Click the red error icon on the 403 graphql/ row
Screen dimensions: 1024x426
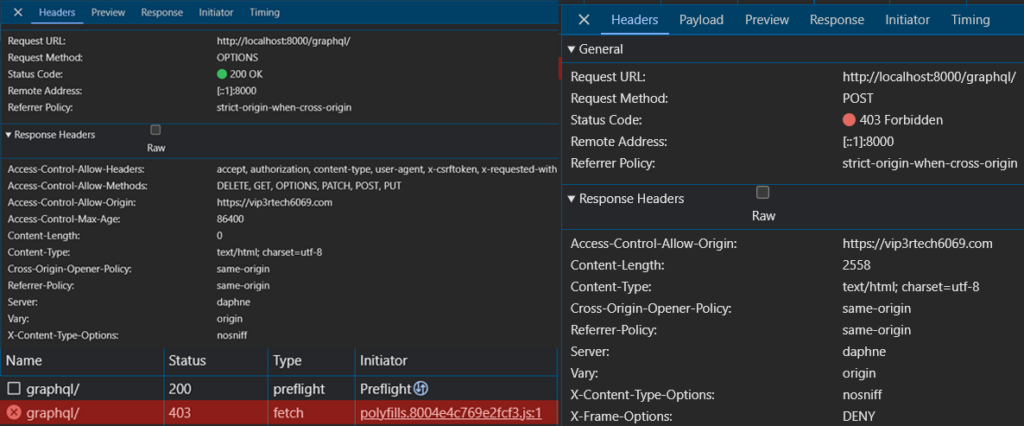tap(14, 412)
